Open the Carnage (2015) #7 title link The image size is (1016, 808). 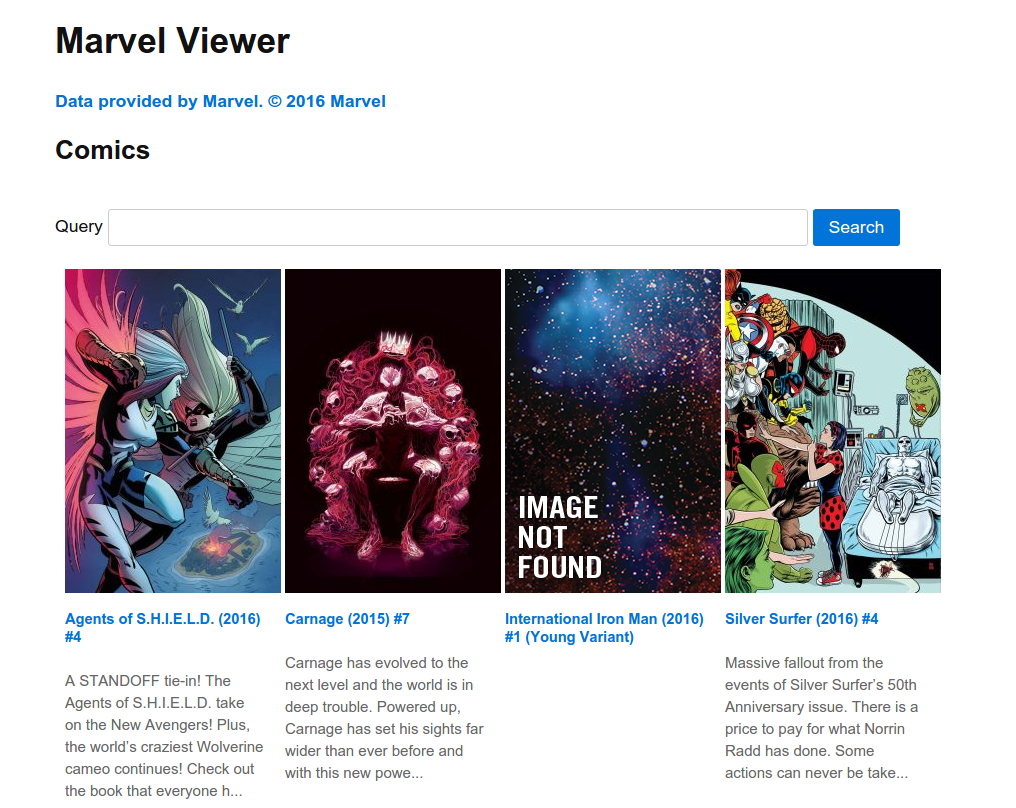pos(347,619)
